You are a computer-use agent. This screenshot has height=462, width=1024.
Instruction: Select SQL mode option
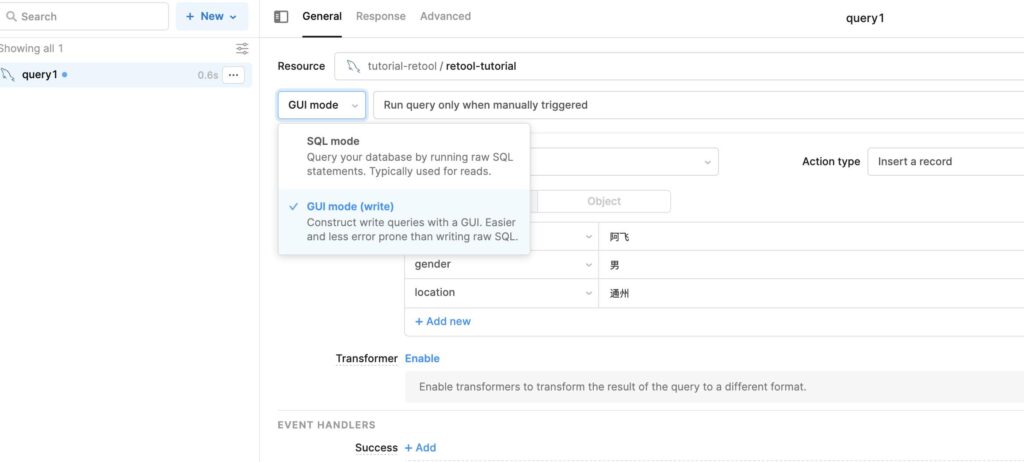point(404,156)
